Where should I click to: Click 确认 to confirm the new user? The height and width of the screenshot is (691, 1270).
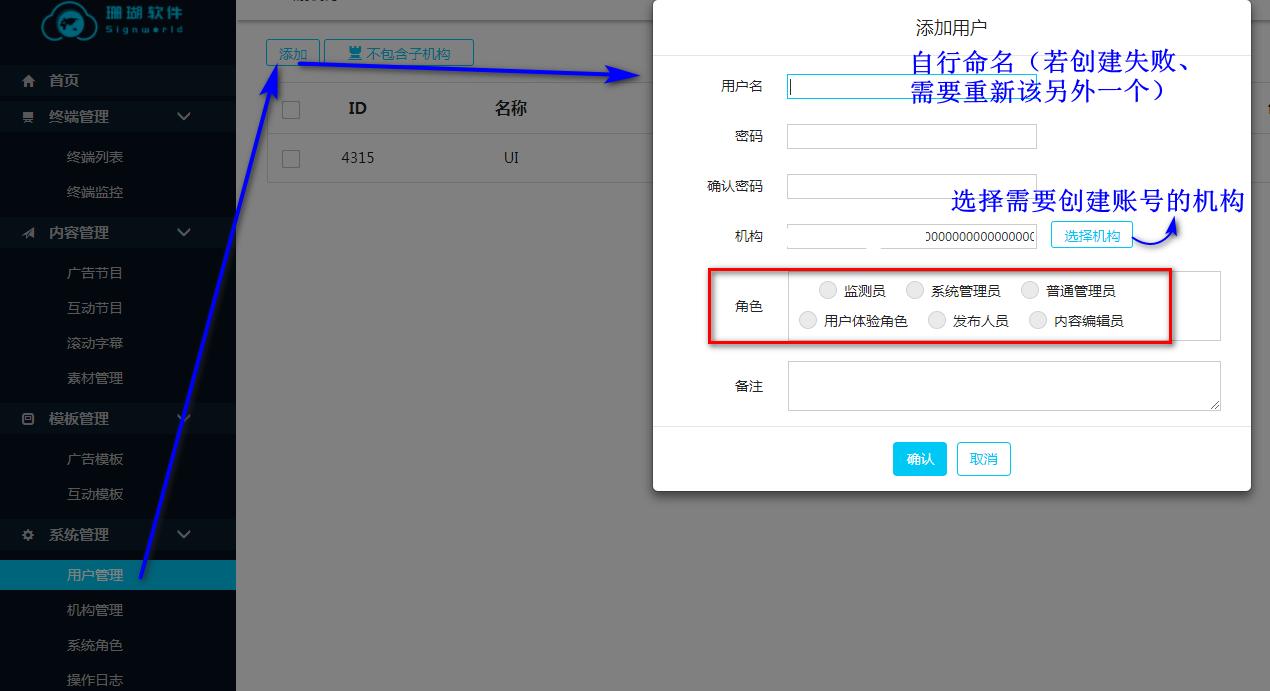919,459
